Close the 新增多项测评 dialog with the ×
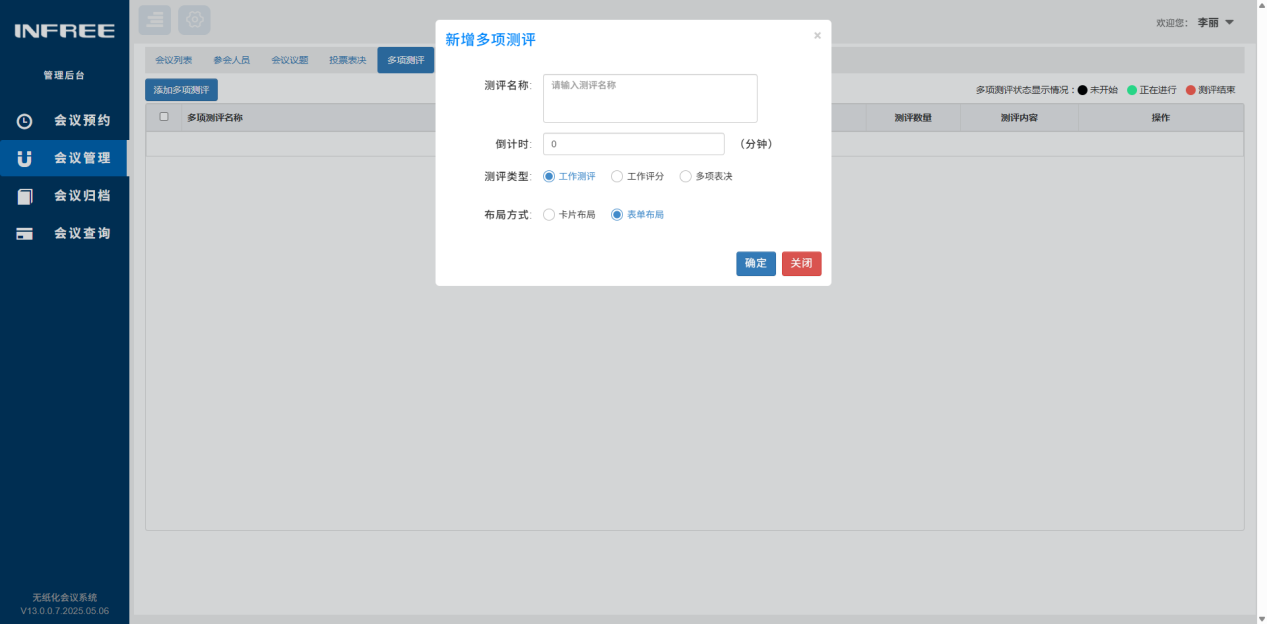 (817, 36)
